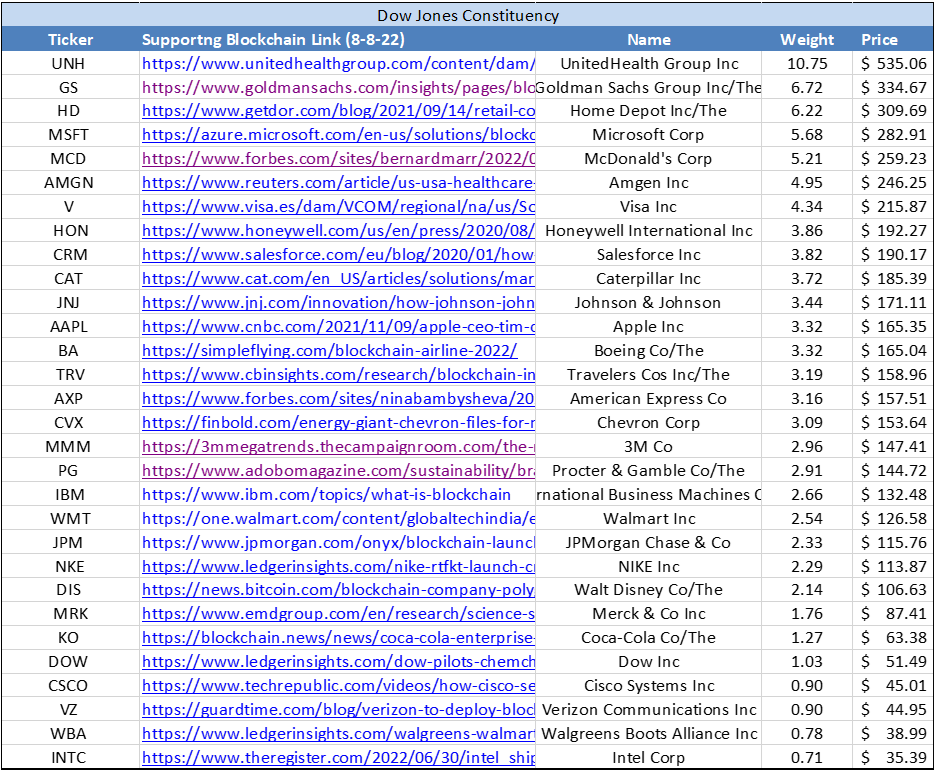Select the McDonald's Corp name cell
Screen dimensions: 934x772
coord(649,158)
